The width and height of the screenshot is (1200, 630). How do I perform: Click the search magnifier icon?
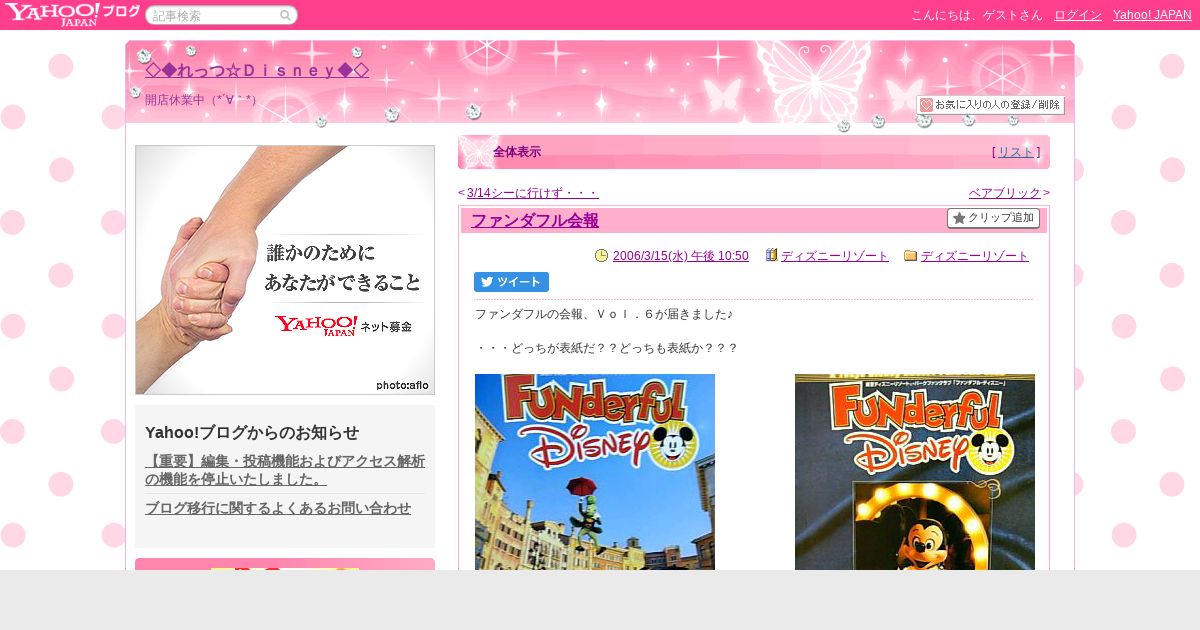click(x=285, y=15)
